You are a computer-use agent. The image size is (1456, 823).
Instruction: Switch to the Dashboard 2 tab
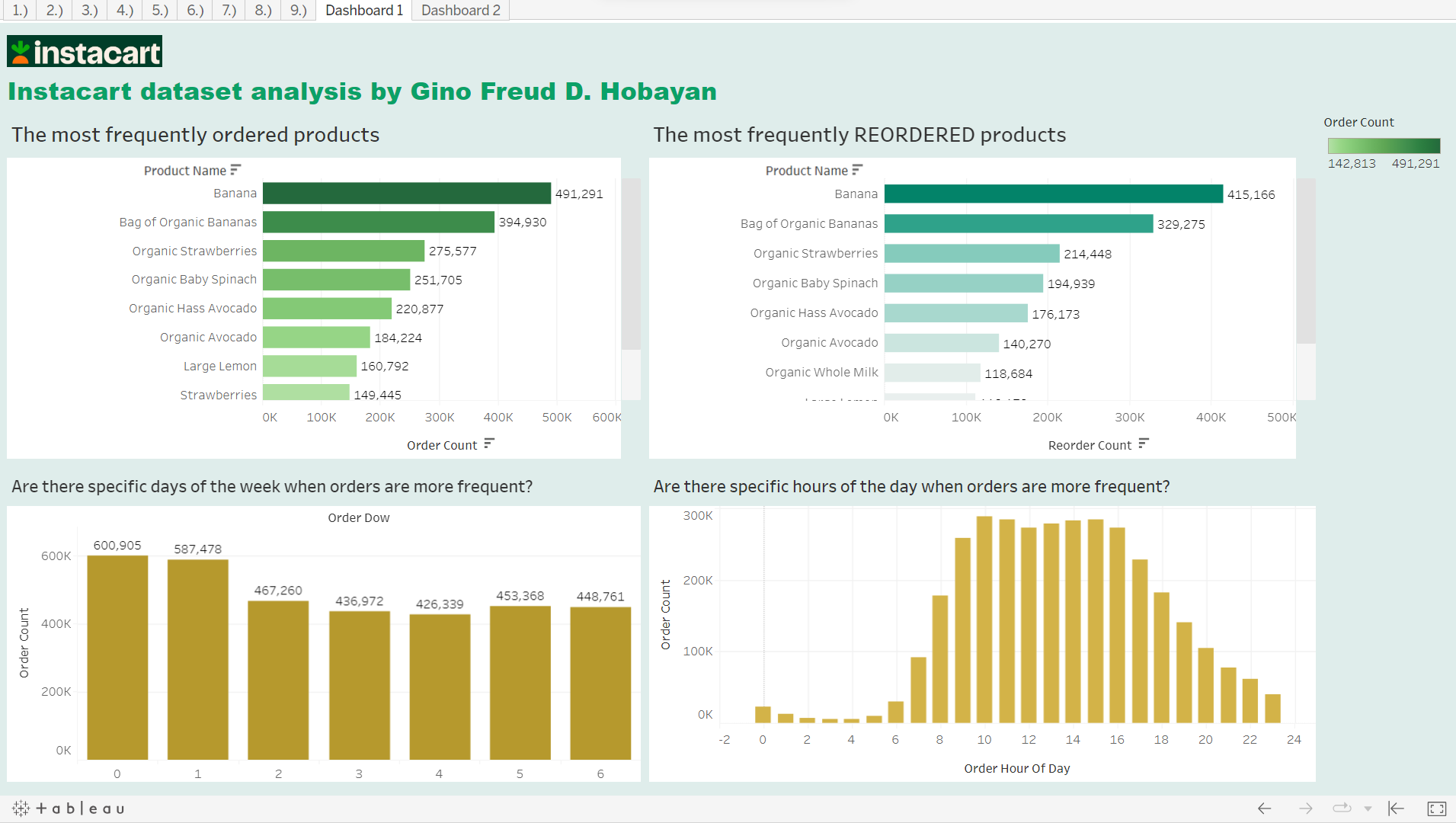coord(460,10)
